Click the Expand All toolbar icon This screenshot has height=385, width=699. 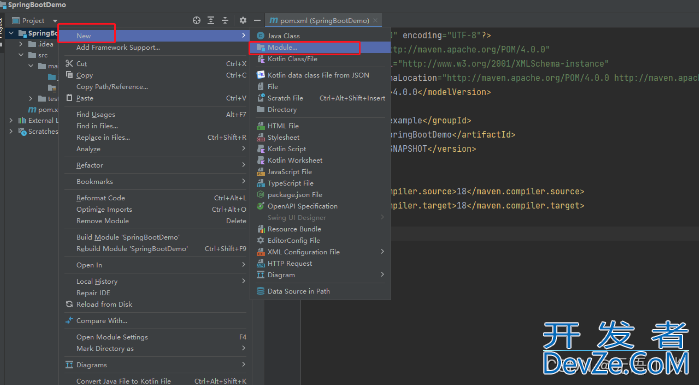point(211,20)
